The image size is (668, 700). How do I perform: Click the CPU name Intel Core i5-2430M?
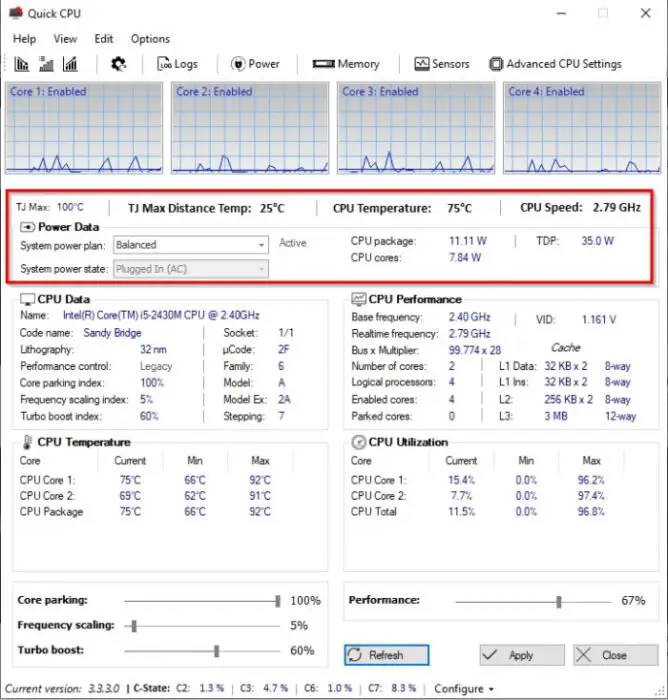coord(161,315)
